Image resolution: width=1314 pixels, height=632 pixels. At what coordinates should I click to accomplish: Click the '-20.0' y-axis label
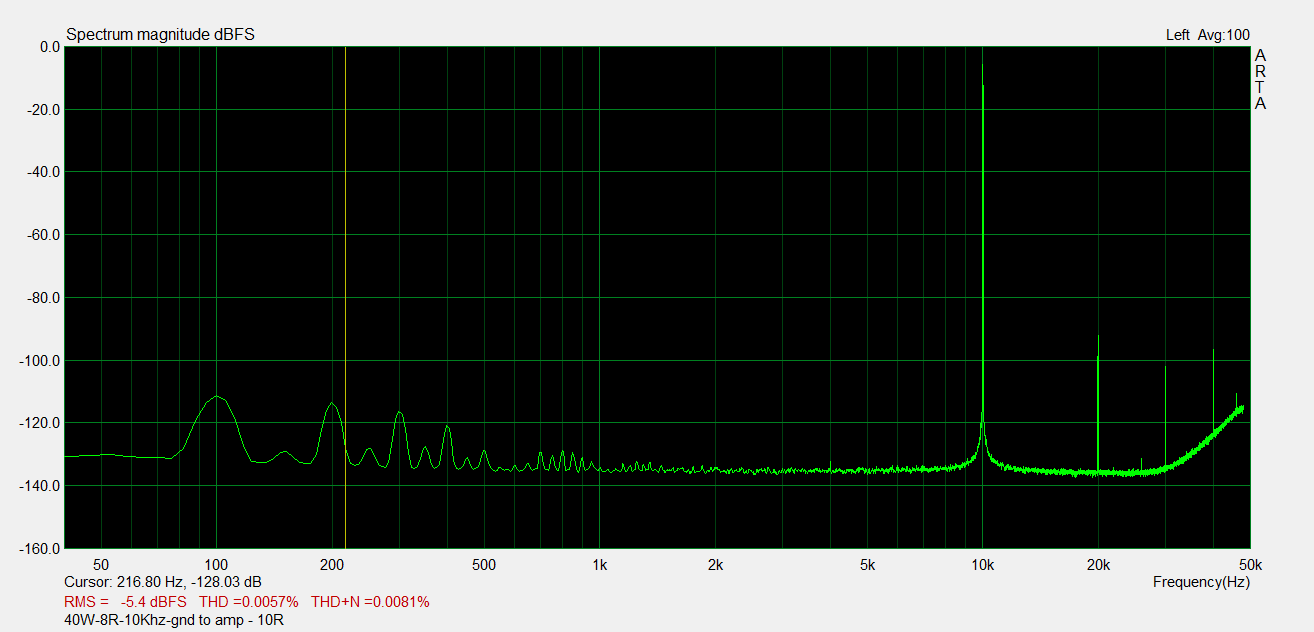tap(45, 109)
